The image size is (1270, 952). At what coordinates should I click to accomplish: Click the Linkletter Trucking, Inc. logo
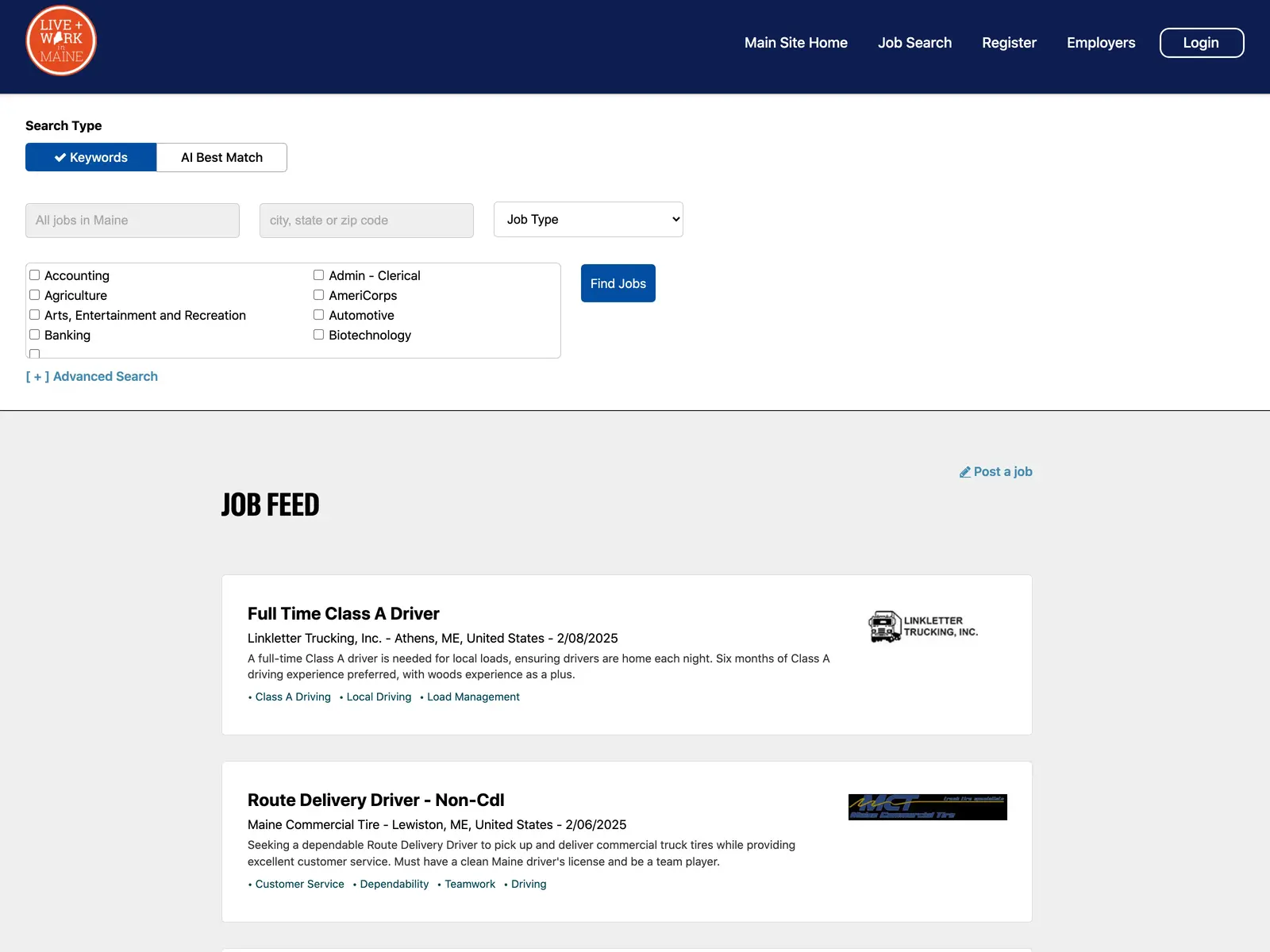point(923,627)
